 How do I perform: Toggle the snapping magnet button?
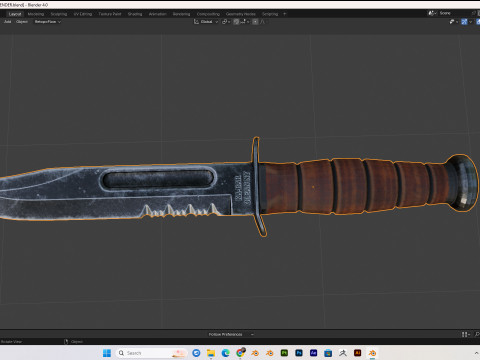point(236,22)
